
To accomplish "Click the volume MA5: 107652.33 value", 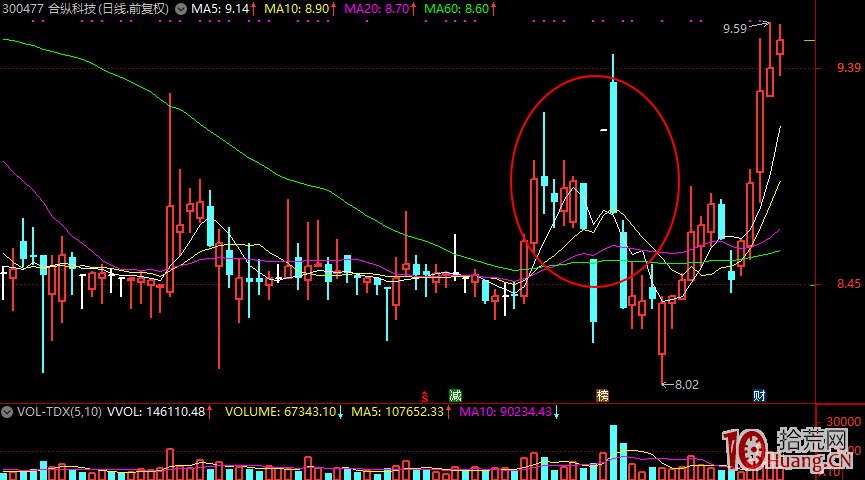I will pos(401,412).
